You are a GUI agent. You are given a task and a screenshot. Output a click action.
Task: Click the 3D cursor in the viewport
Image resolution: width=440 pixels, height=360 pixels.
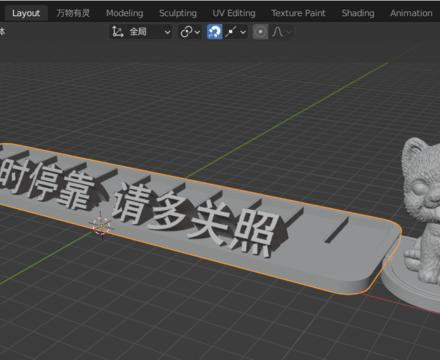[x=100, y=226]
